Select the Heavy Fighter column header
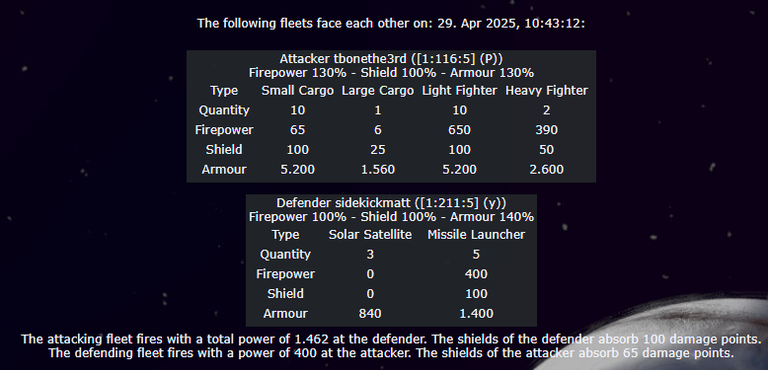Image resolution: width=768 pixels, height=370 pixels. 547,91
